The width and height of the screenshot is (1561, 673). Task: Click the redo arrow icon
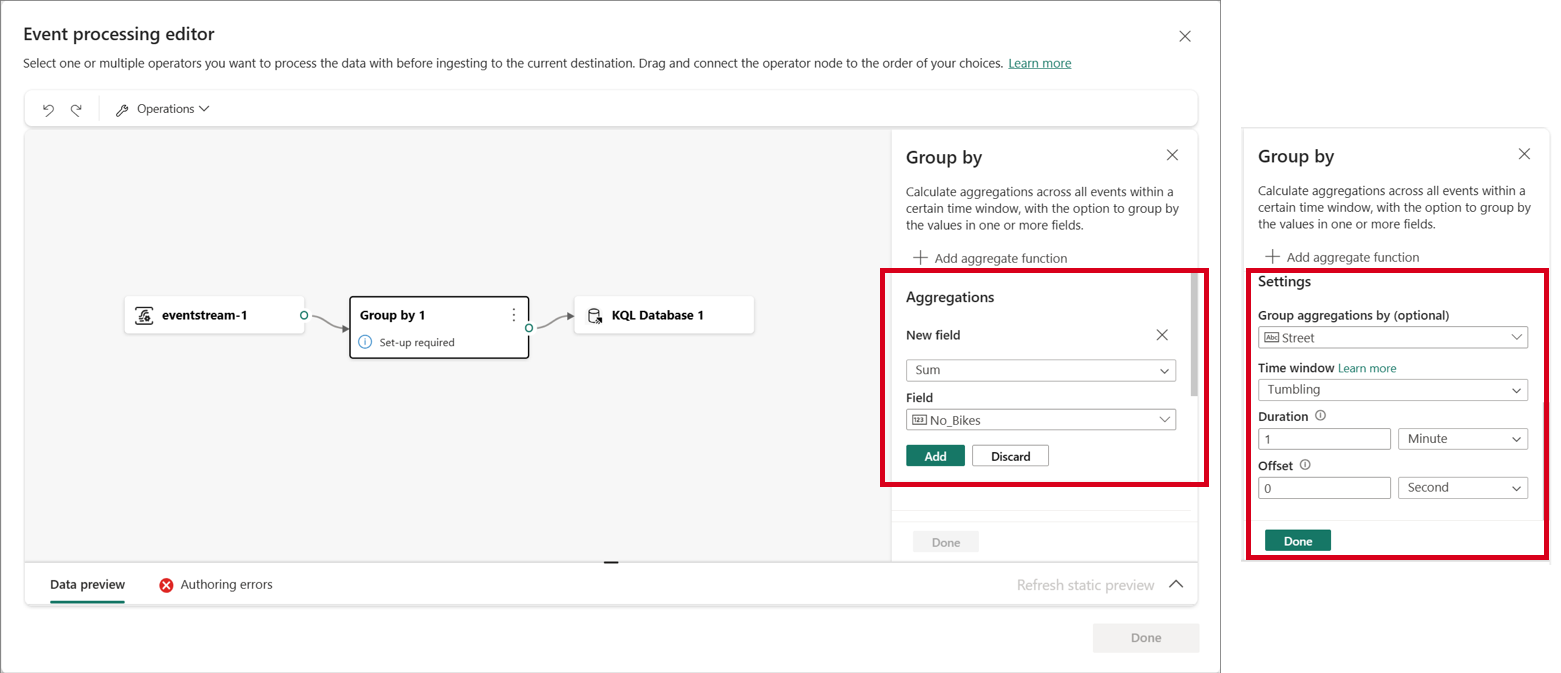tap(76, 110)
